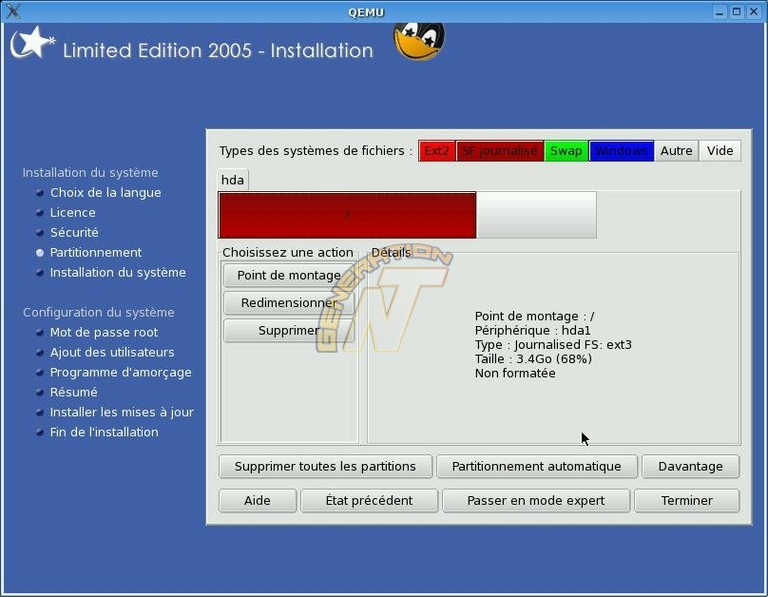
Task: Click the Licence step in sidebar
Action: 72,213
